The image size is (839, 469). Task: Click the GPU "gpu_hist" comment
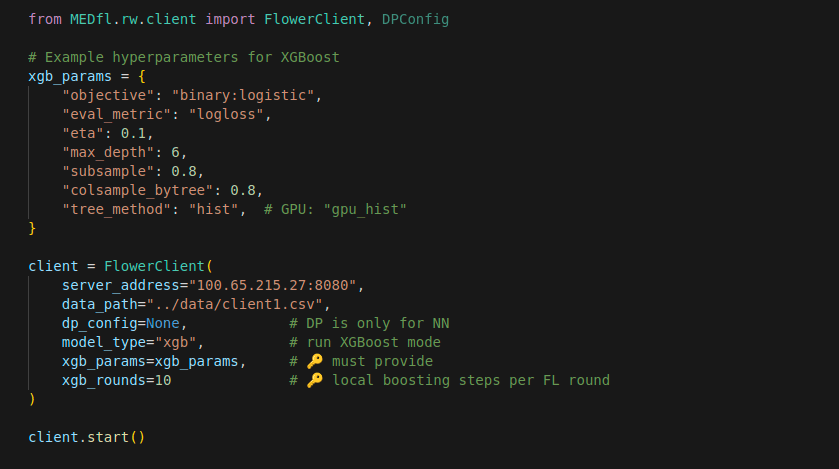(335, 209)
